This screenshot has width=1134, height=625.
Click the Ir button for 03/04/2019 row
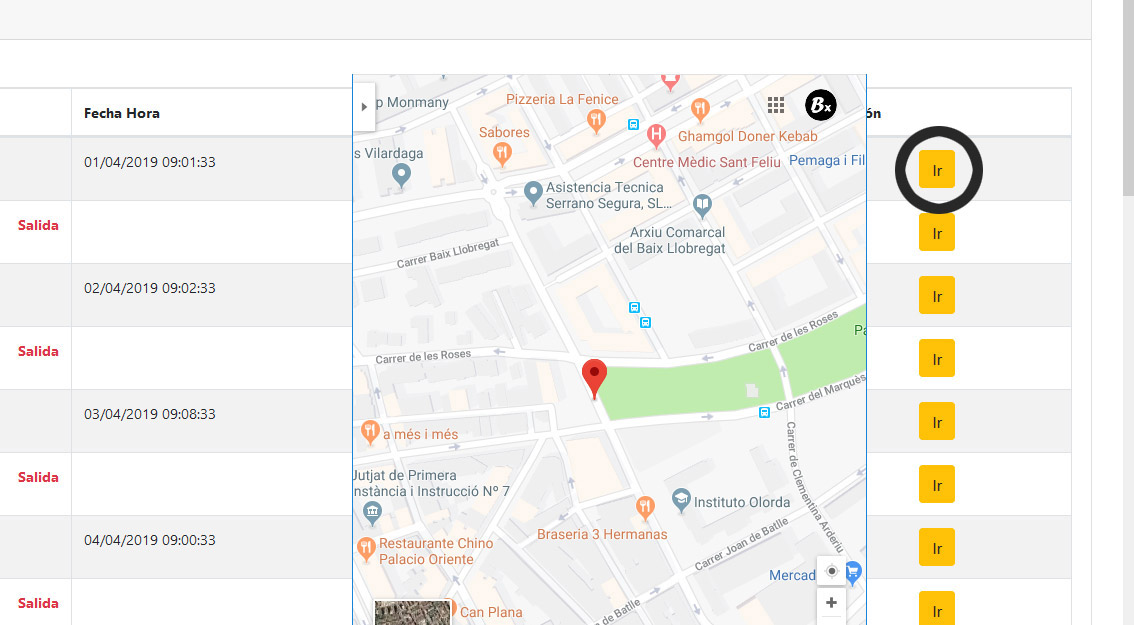[937, 422]
